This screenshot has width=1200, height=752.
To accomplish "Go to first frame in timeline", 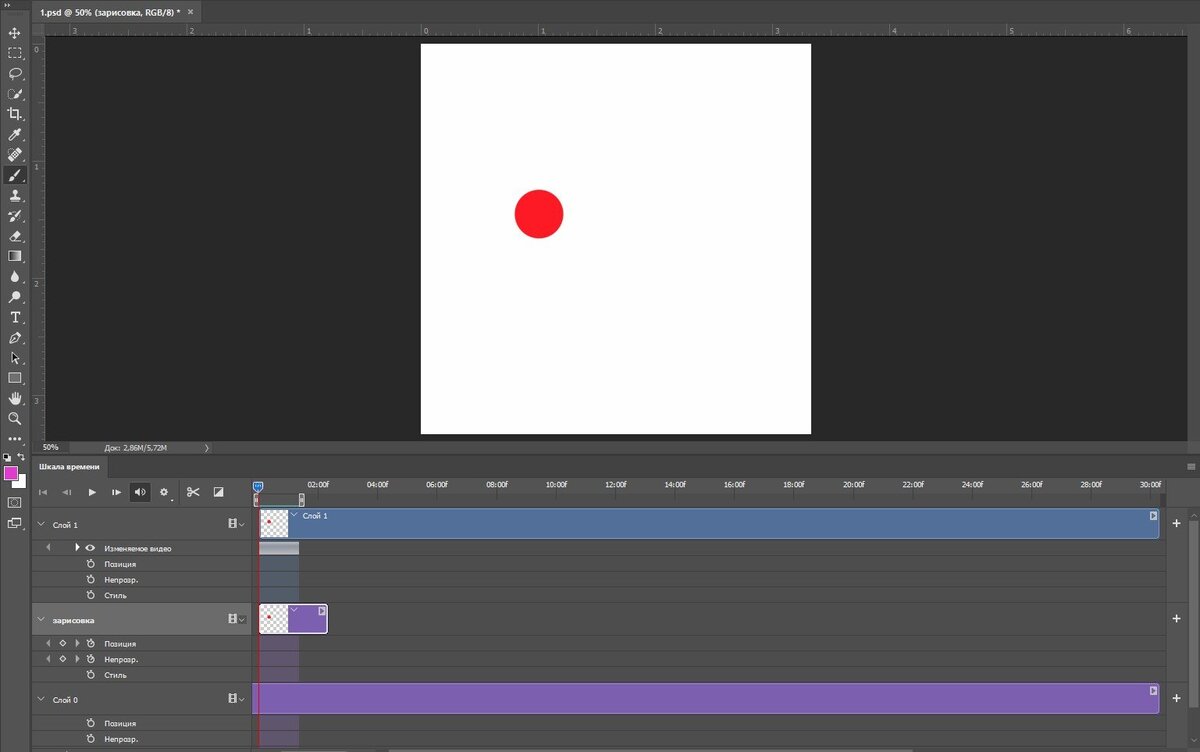I will pos(43,492).
